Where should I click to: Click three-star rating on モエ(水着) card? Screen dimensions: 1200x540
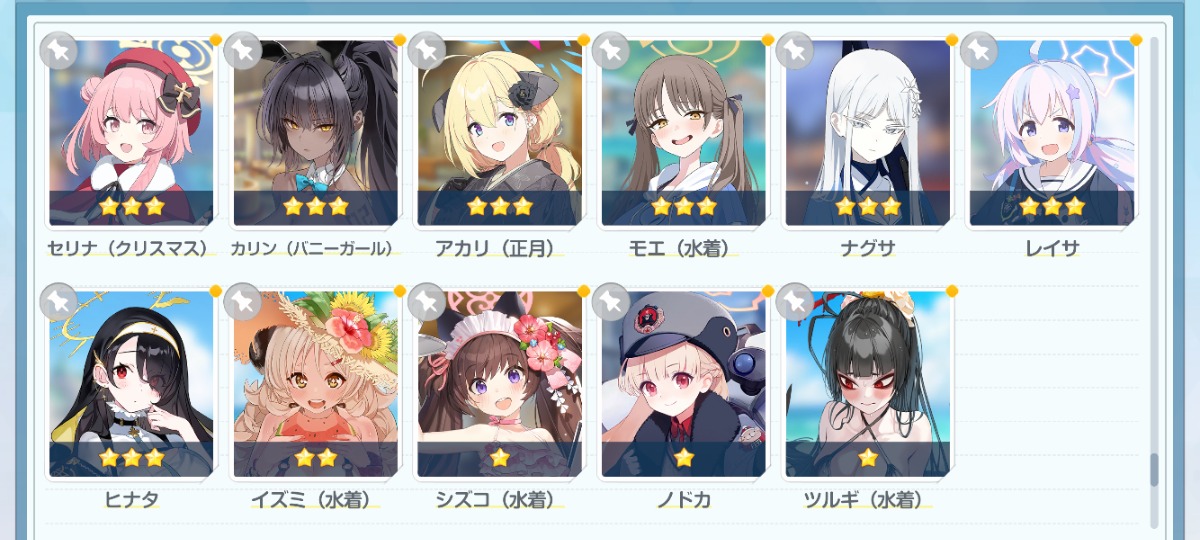pos(684,207)
